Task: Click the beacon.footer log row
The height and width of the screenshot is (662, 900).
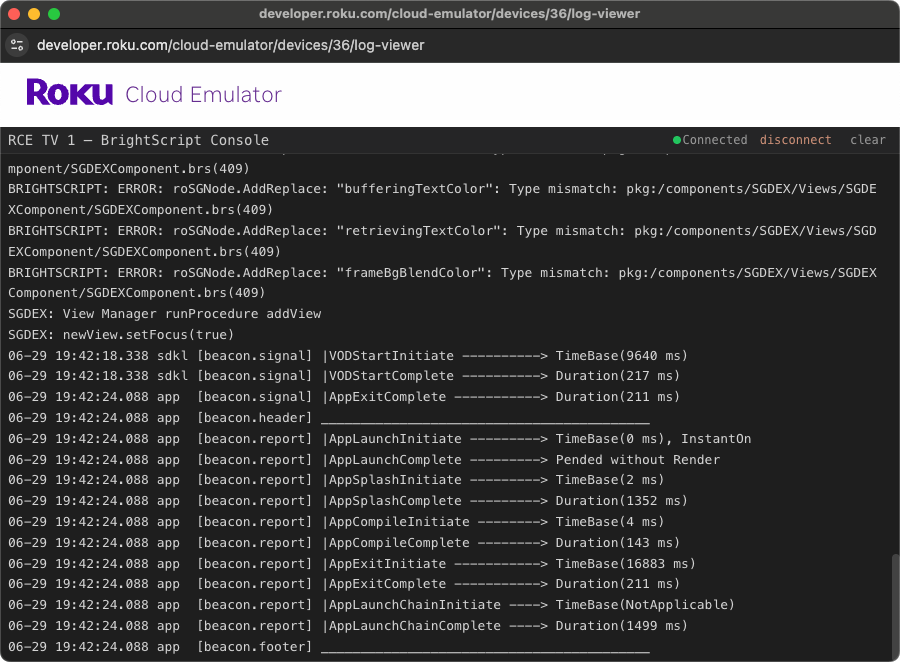Action: coord(328,647)
